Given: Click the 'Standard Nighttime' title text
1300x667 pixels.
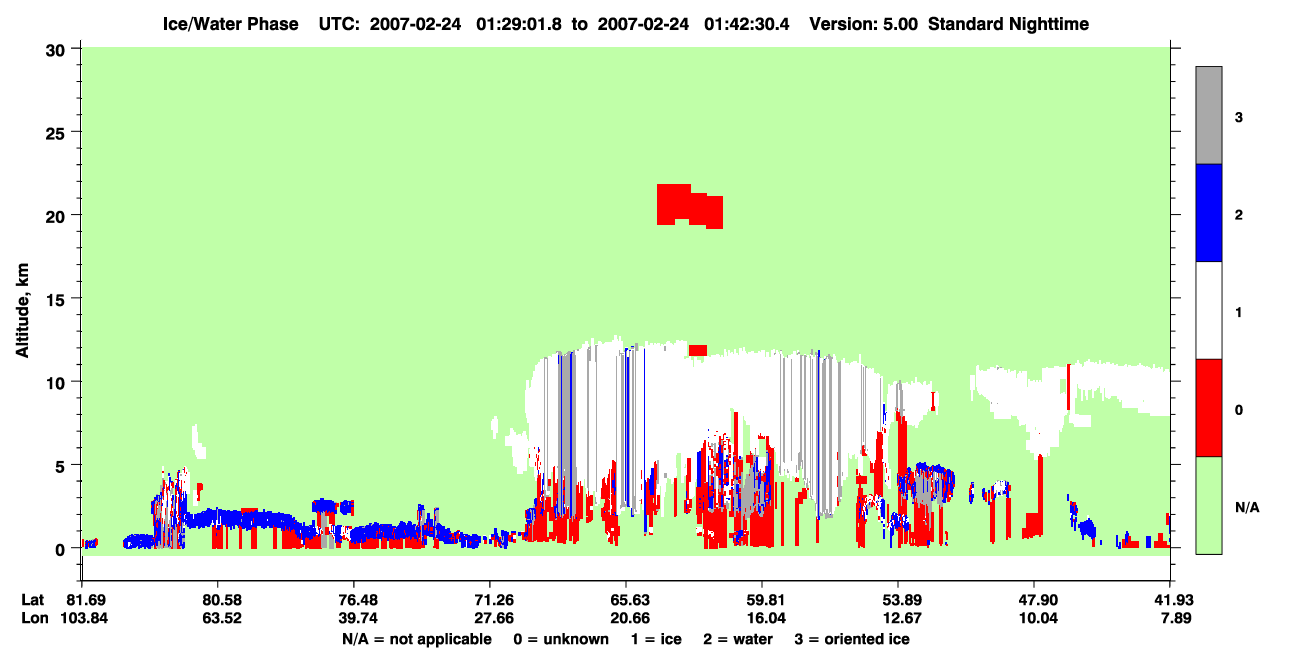Looking at the screenshot, I should [1009, 23].
